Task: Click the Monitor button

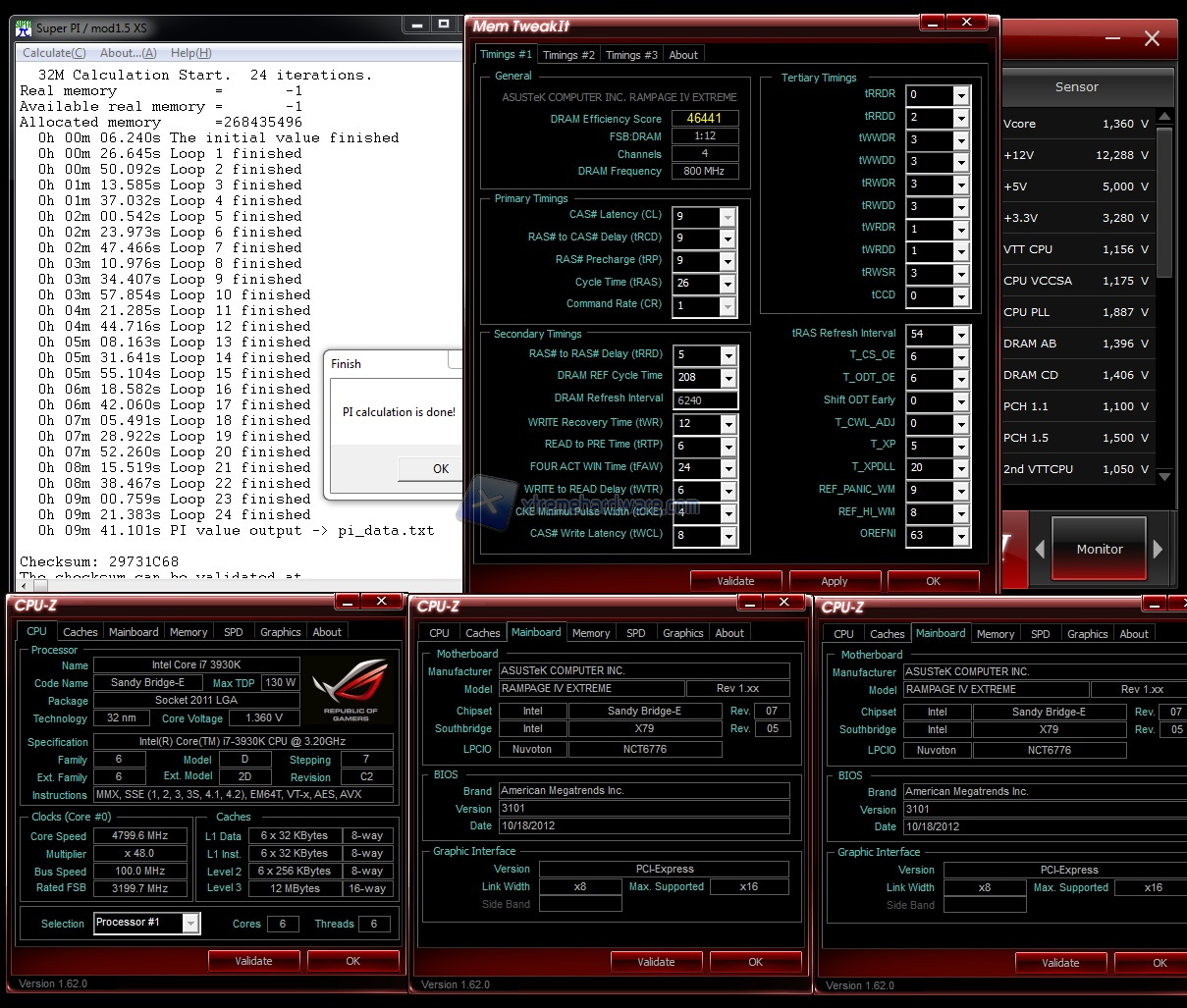Action: point(1099,550)
